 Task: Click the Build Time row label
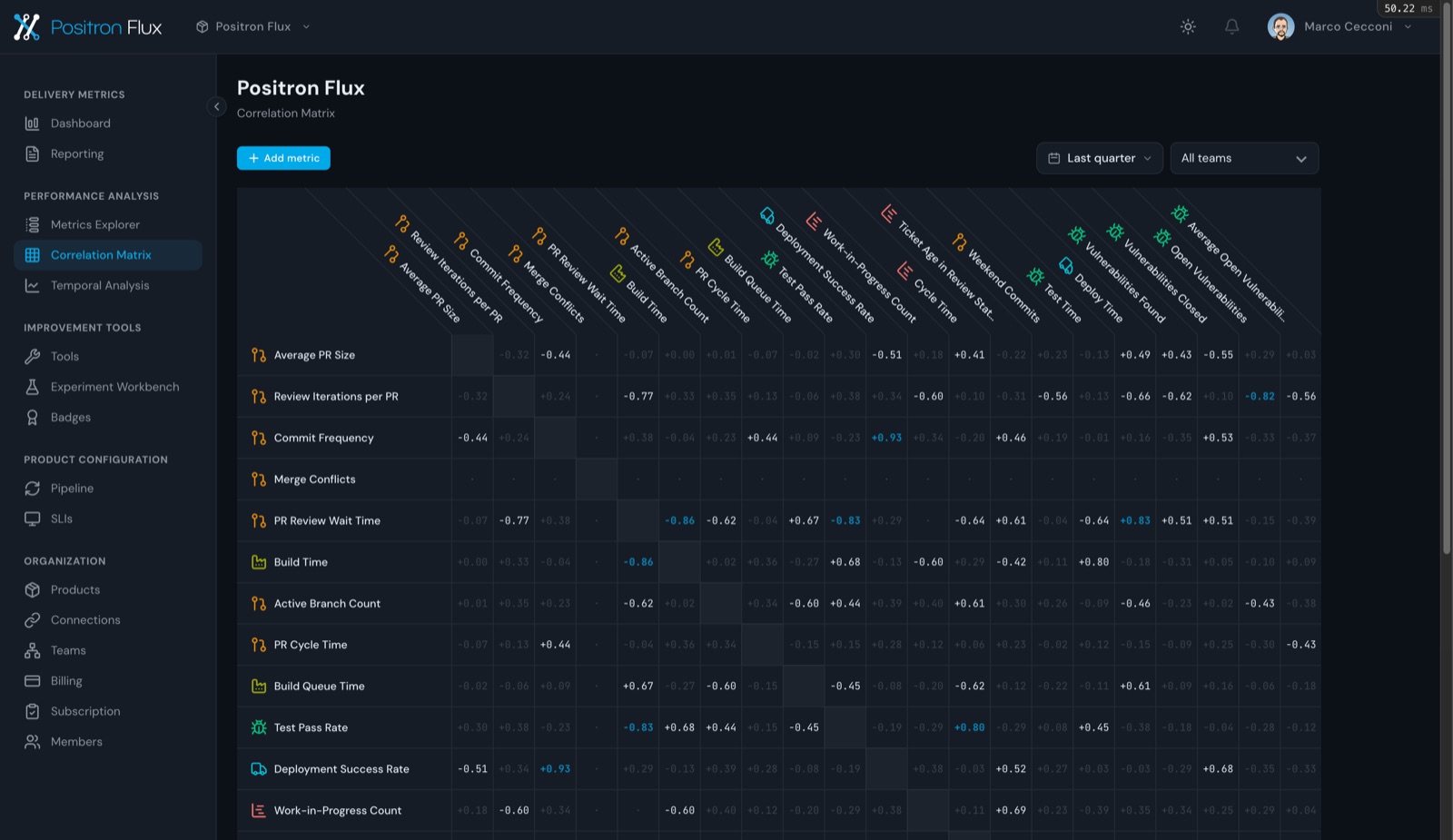[x=301, y=562]
